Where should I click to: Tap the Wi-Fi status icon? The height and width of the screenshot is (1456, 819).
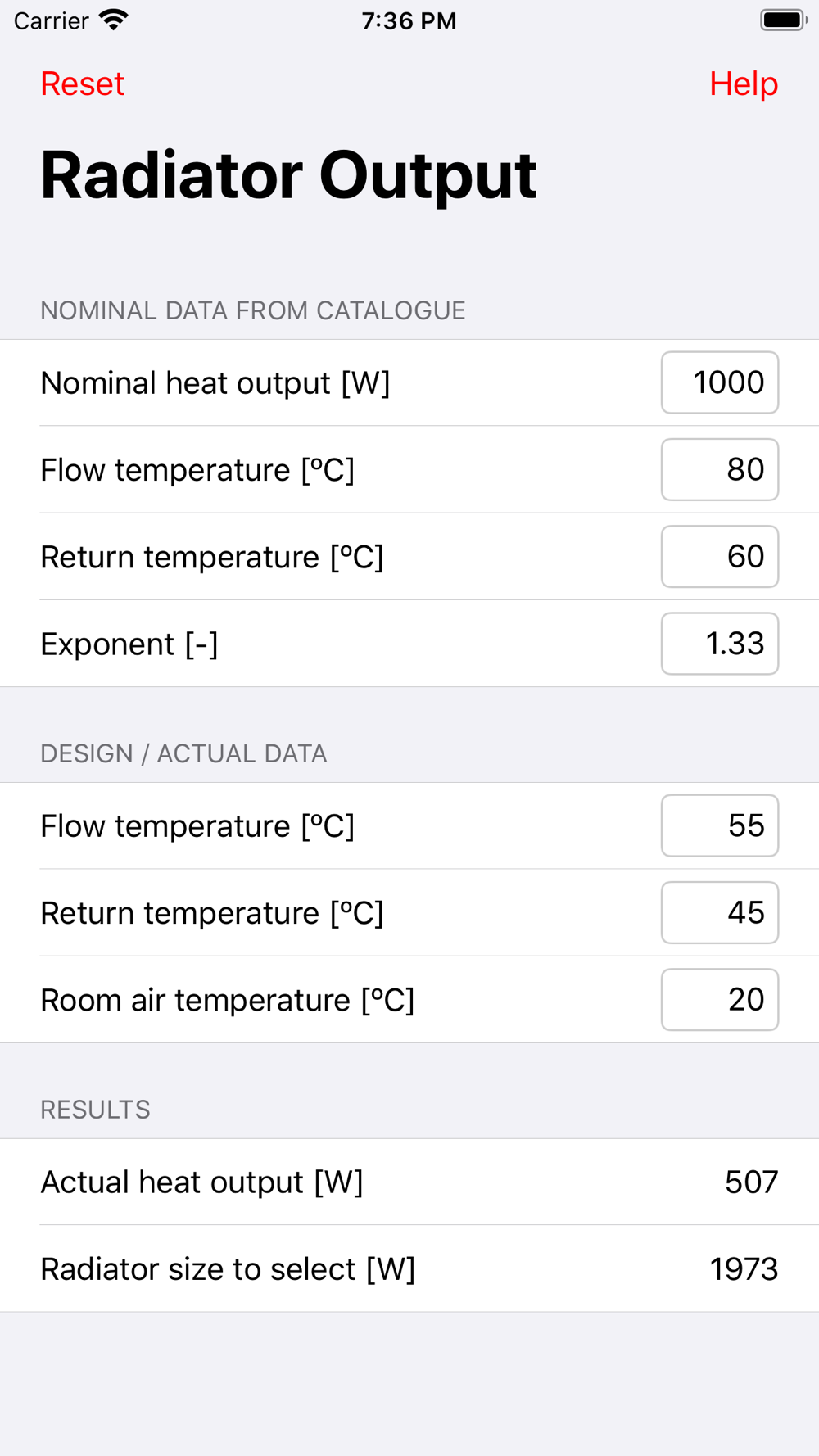[x=113, y=20]
